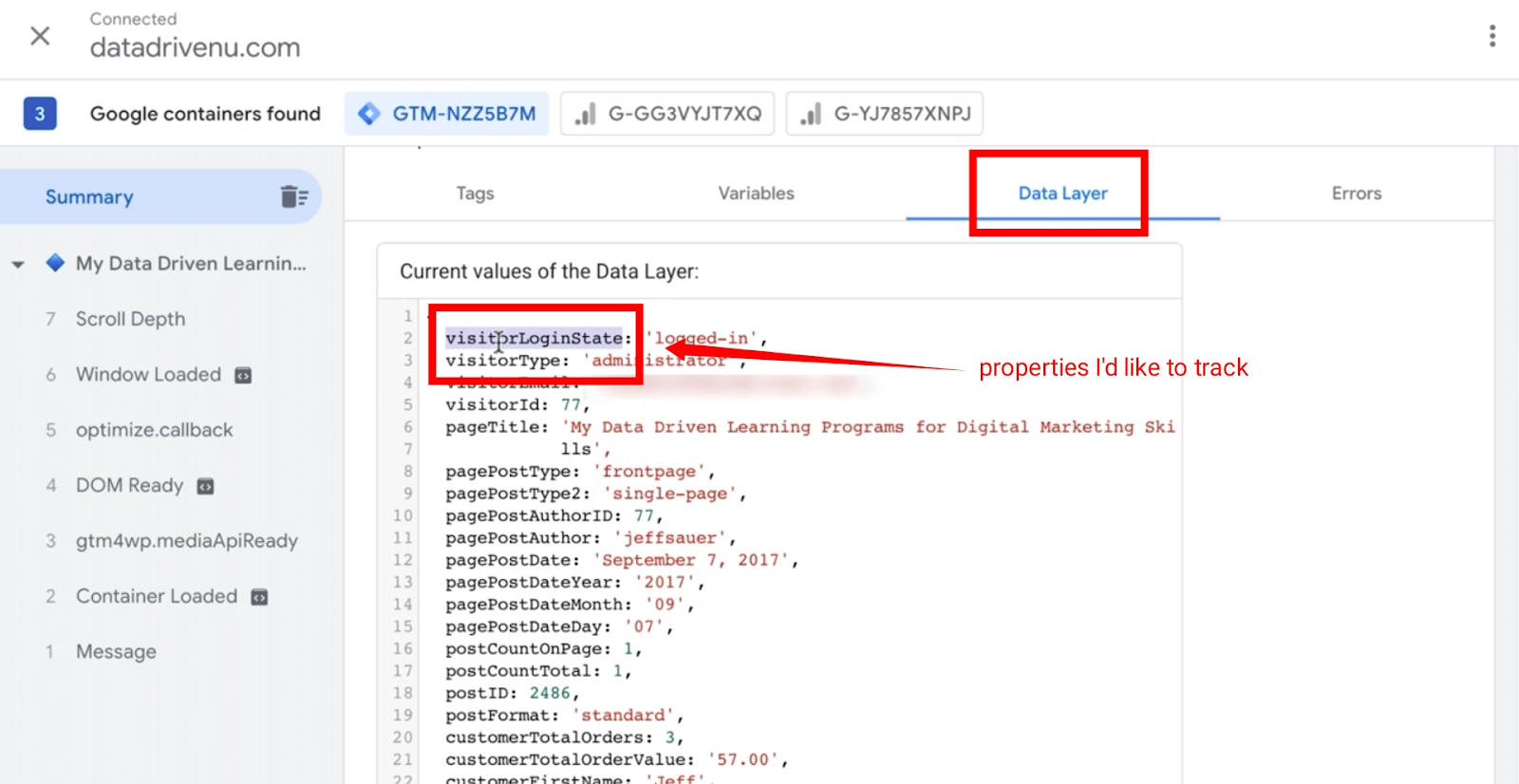Click the postCountOnPage line

[543, 649]
